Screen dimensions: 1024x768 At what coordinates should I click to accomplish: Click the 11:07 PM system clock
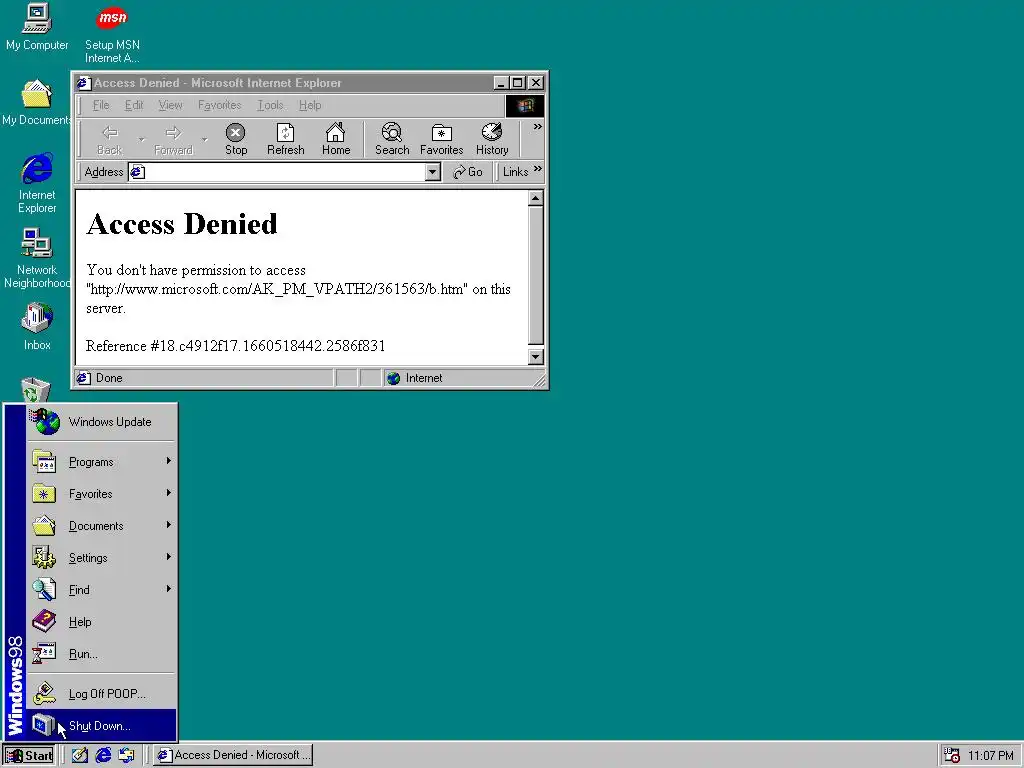991,756
